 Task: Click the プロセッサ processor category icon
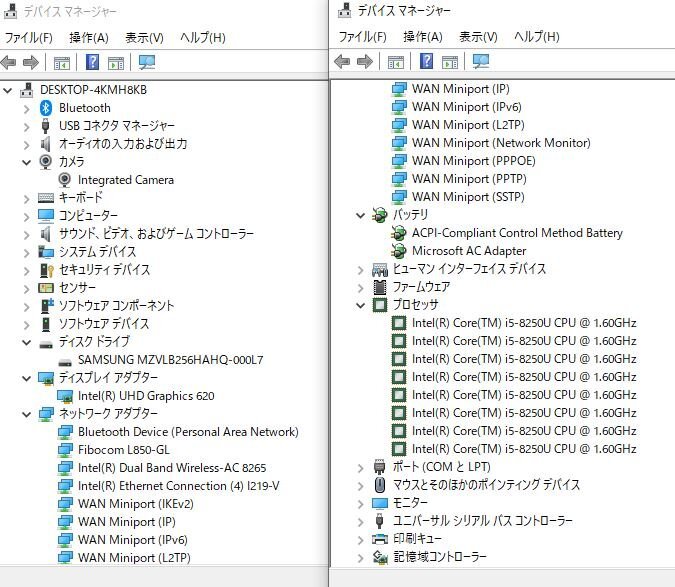[x=380, y=305]
